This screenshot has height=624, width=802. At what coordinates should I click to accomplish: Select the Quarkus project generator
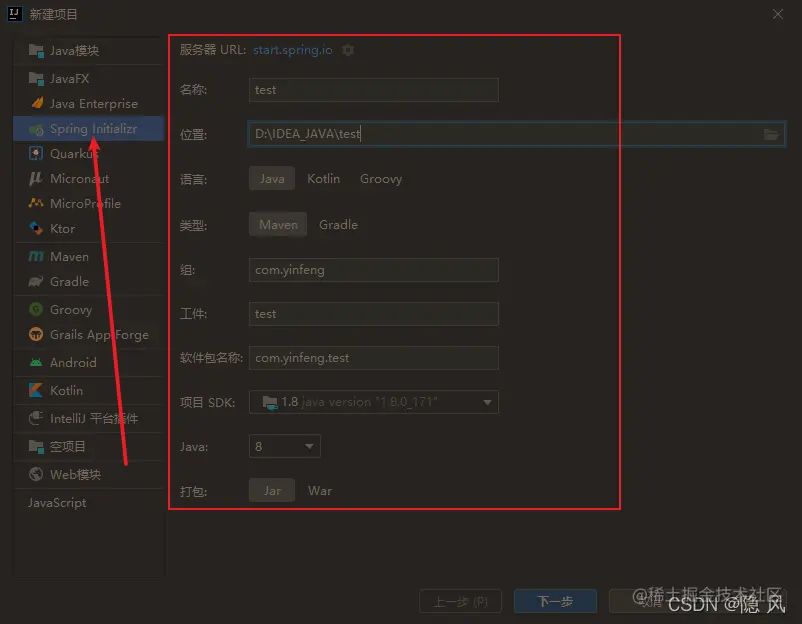(74, 153)
